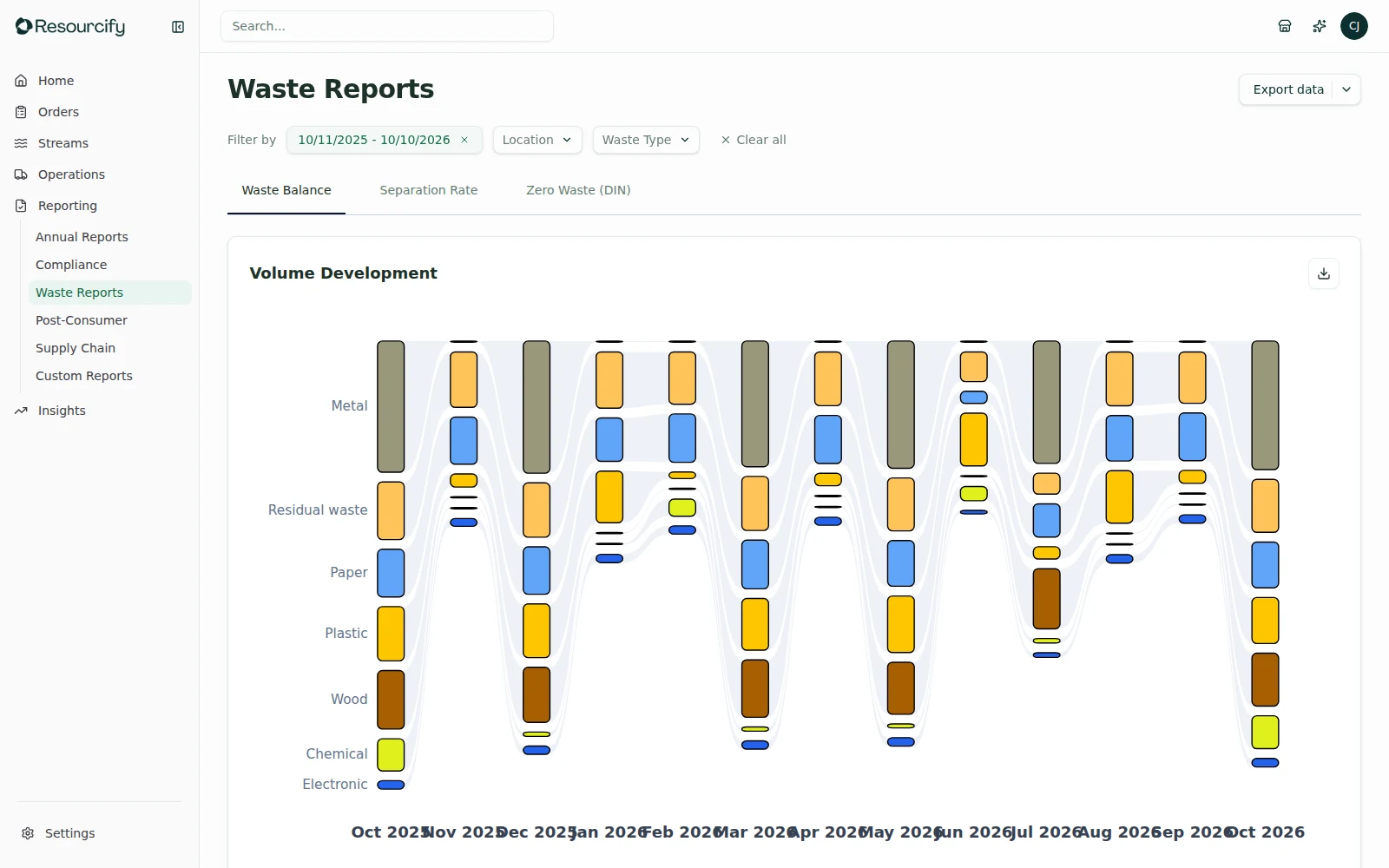The image size is (1389, 868).
Task: Open the AI sparkles icon
Action: point(1320,26)
